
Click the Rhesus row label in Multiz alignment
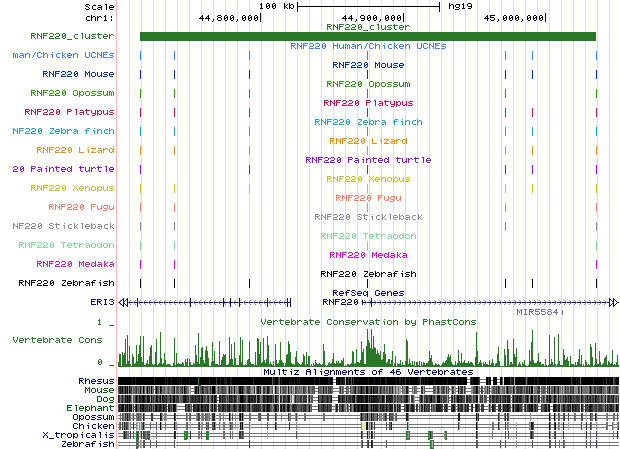(x=96, y=381)
